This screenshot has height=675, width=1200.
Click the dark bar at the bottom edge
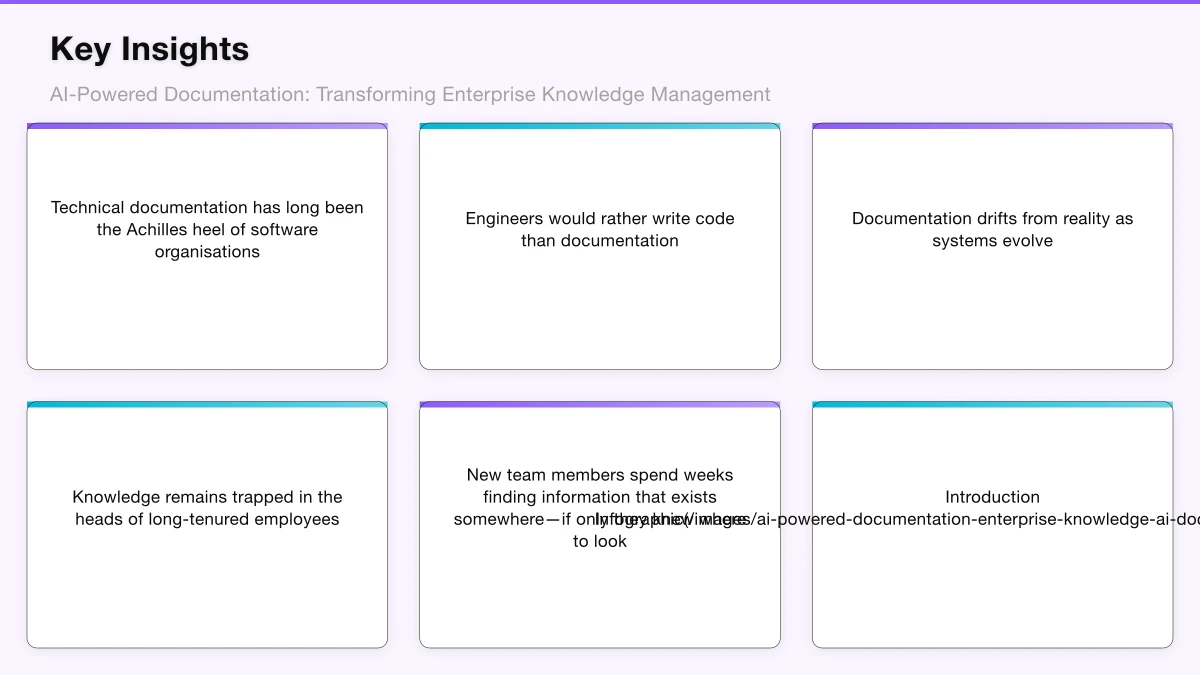pos(600,672)
